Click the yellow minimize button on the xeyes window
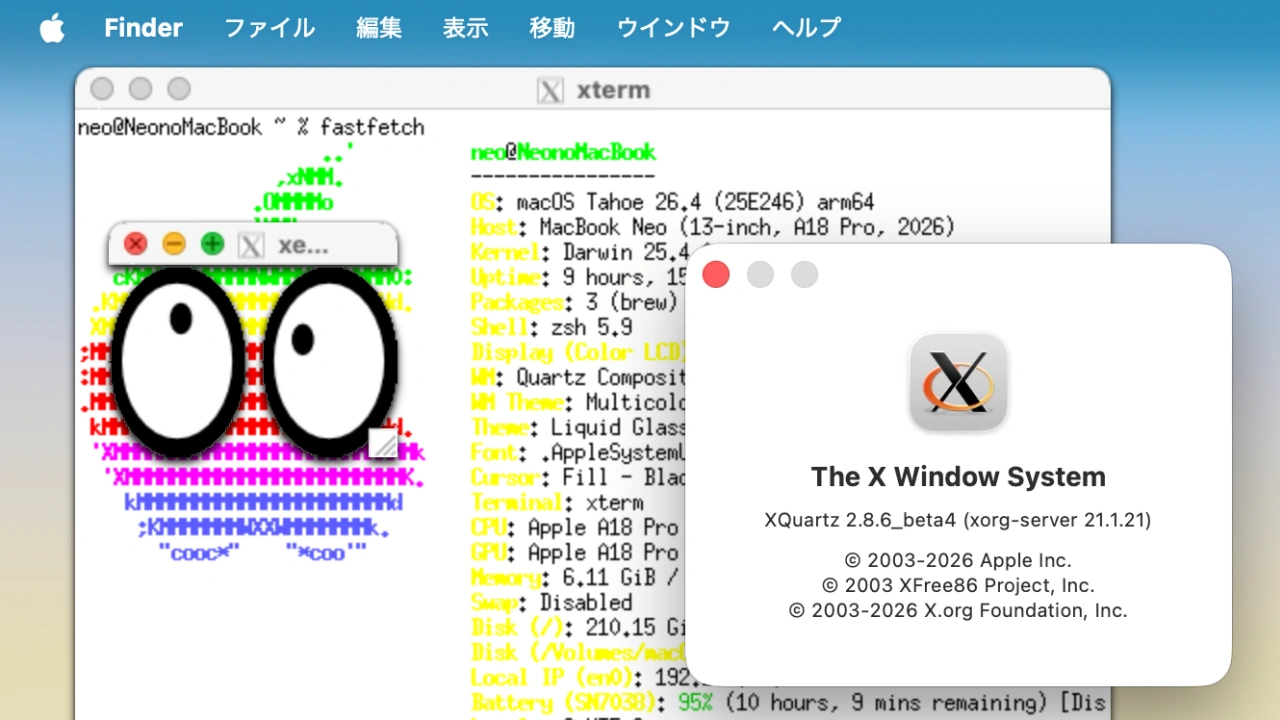This screenshot has width=1280, height=720. 173,243
